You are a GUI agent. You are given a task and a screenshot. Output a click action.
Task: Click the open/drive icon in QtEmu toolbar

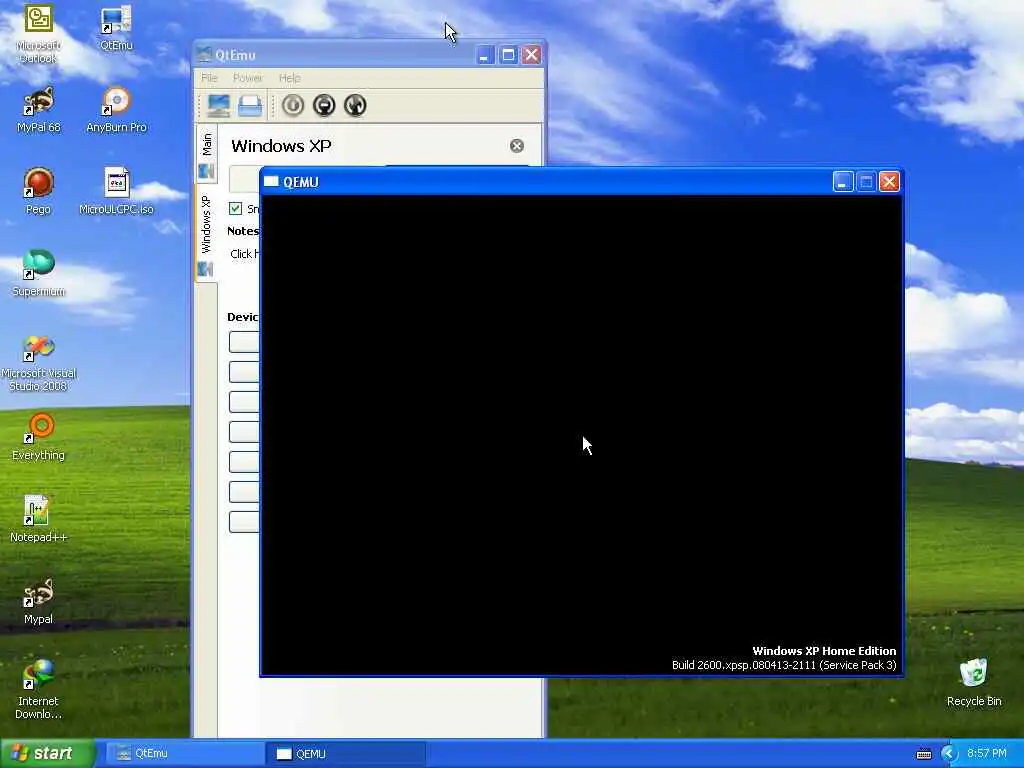pos(250,105)
